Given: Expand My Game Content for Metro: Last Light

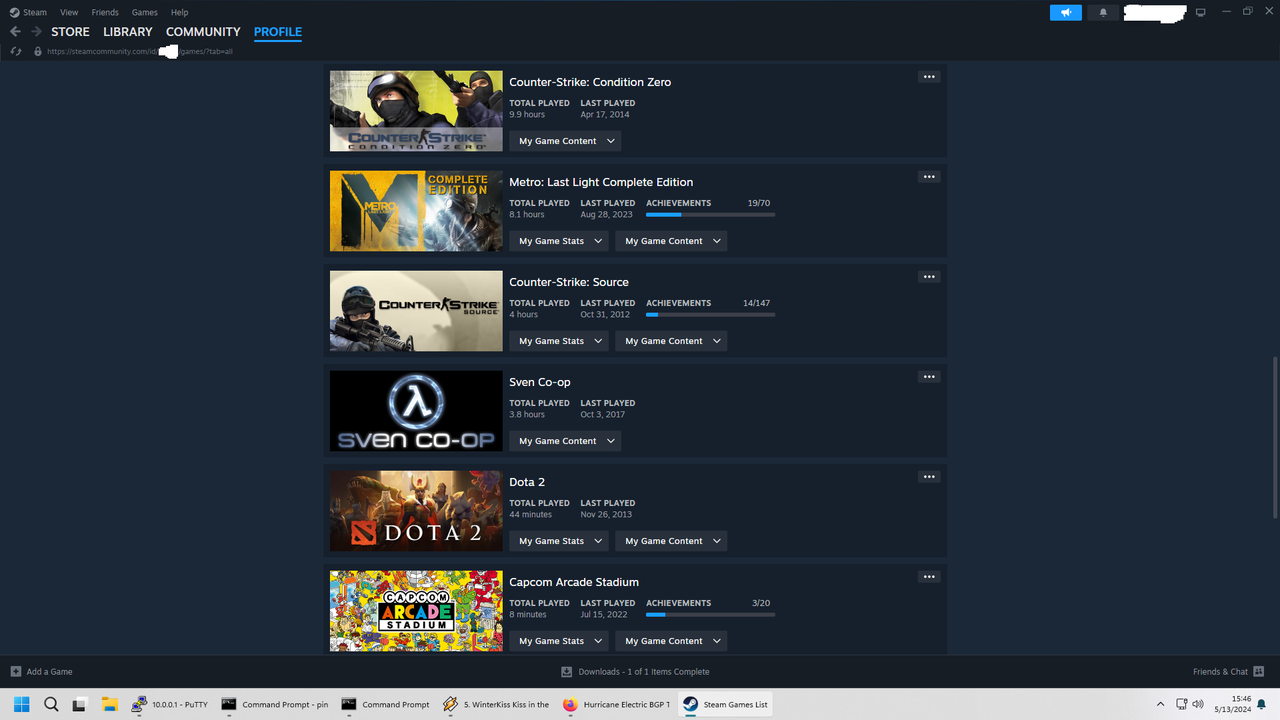Looking at the screenshot, I should pos(671,241).
